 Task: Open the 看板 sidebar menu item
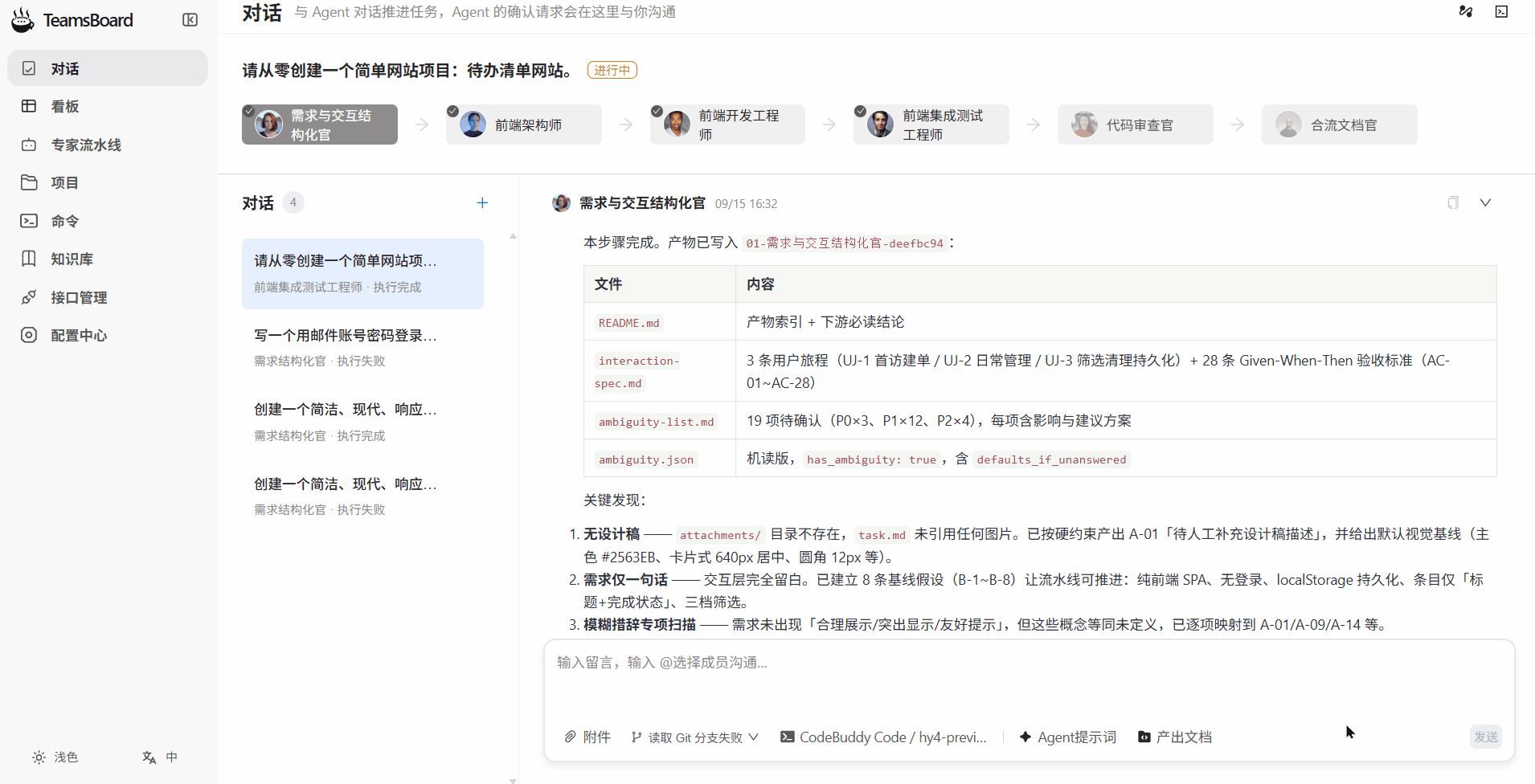click(x=108, y=106)
